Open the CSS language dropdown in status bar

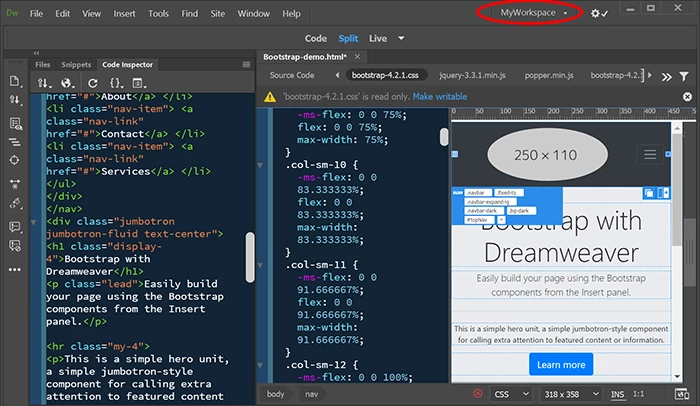(x=512, y=394)
